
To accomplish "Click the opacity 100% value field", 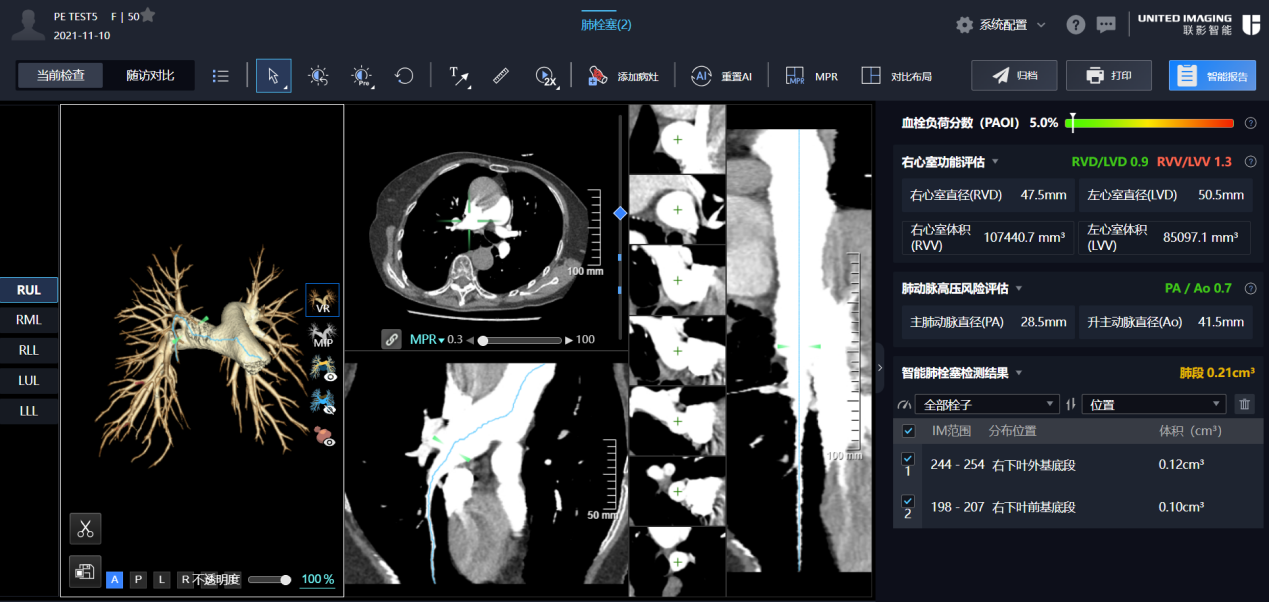I will tap(317, 580).
